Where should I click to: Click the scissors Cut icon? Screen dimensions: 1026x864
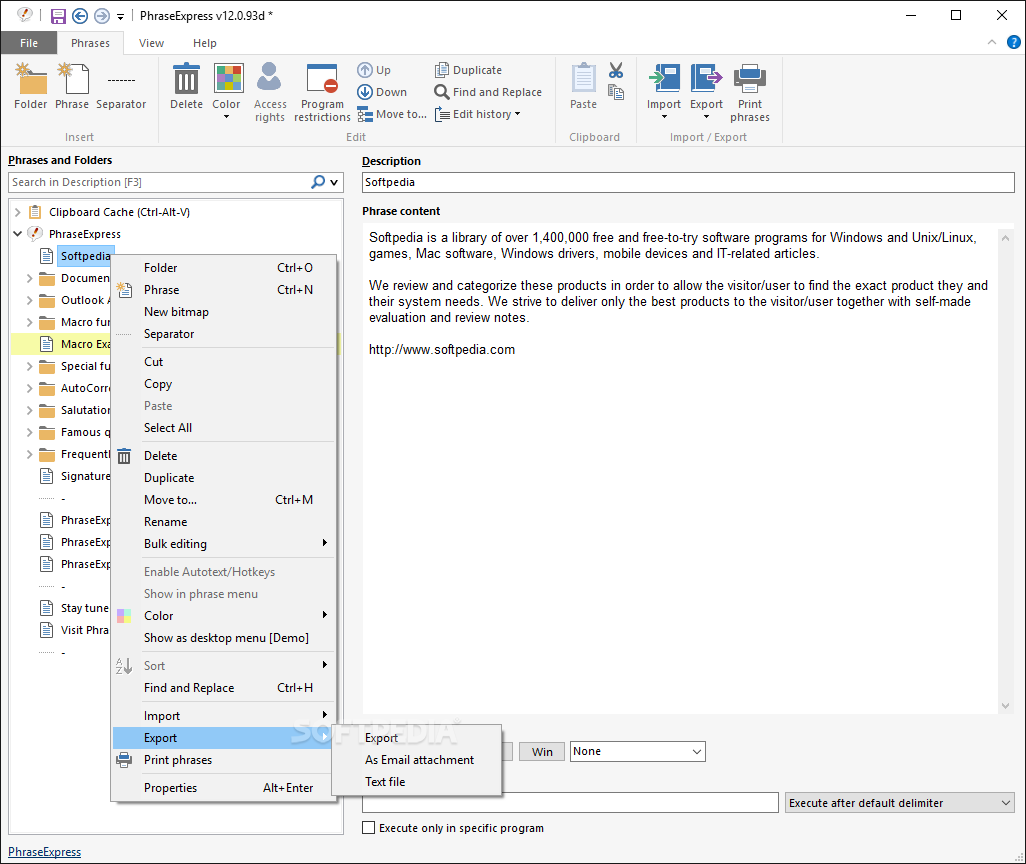pos(616,70)
